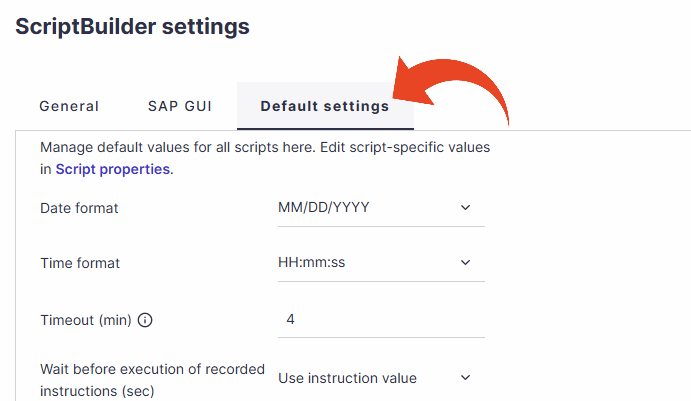Switch to the General tab
691x401 pixels.
point(69,106)
